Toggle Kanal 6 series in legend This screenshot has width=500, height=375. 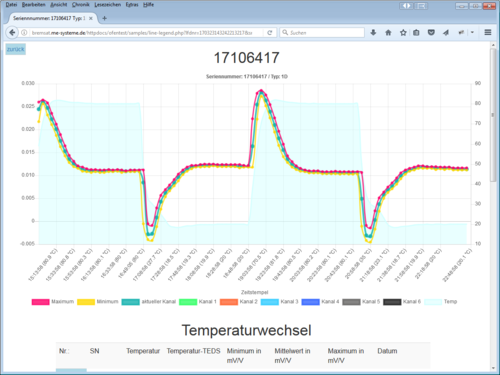(402, 302)
